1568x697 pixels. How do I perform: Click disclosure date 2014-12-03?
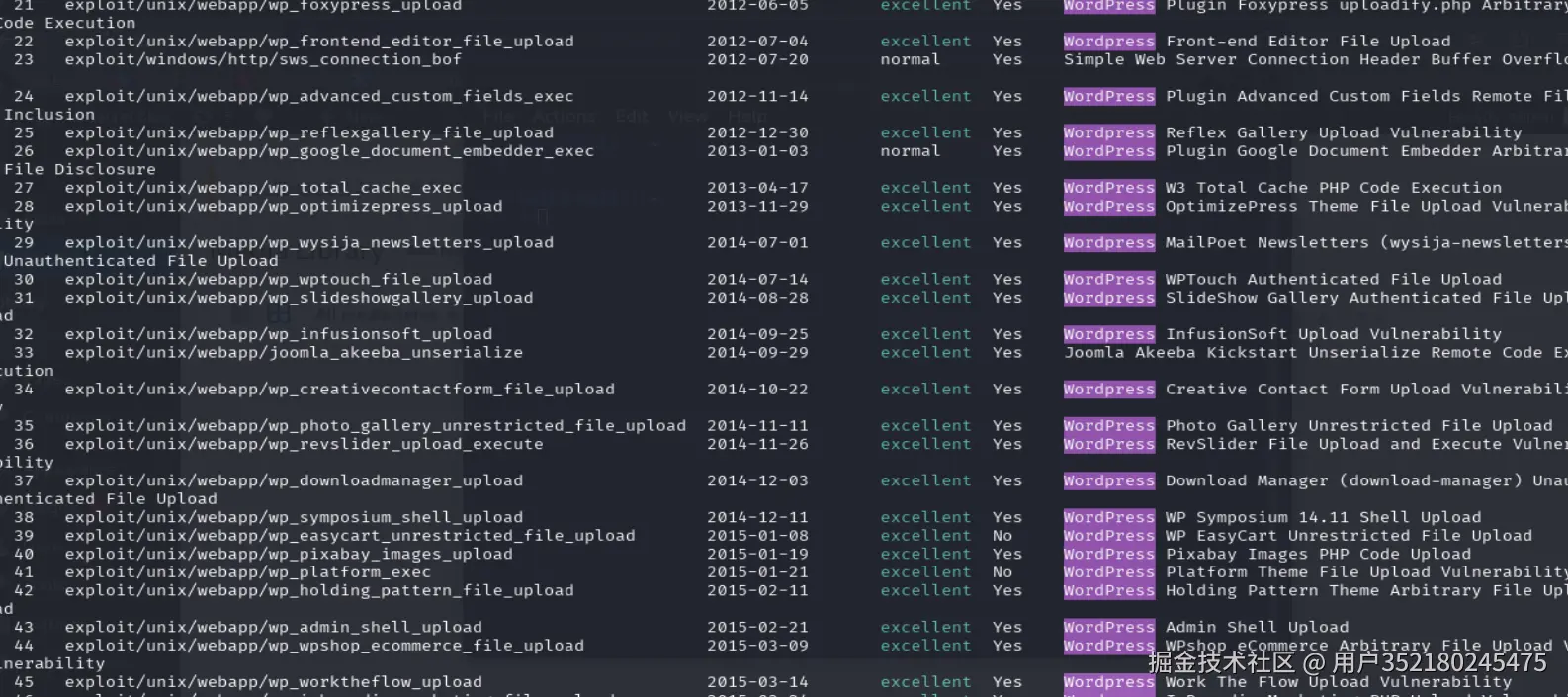click(x=757, y=480)
